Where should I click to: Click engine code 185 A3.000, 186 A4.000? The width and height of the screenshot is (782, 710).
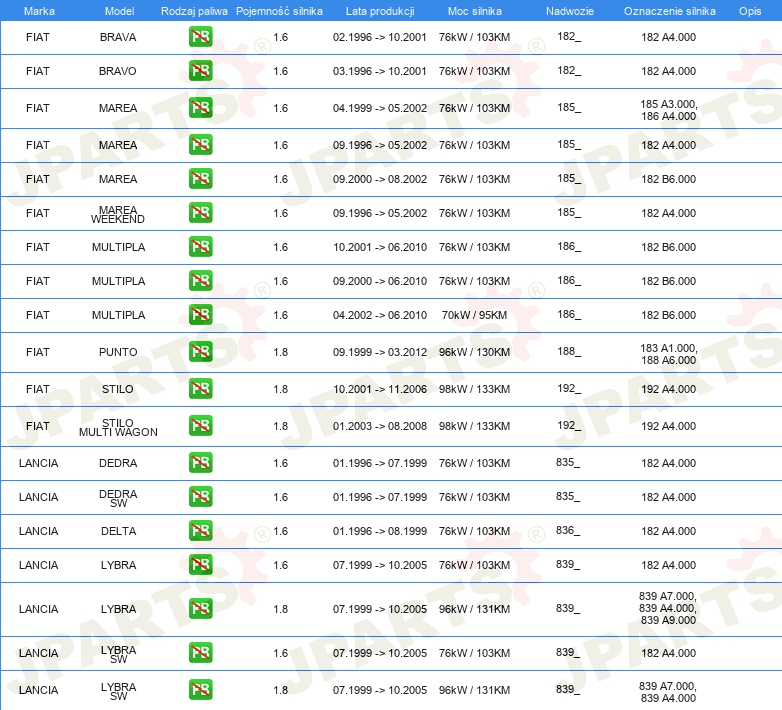point(668,110)
